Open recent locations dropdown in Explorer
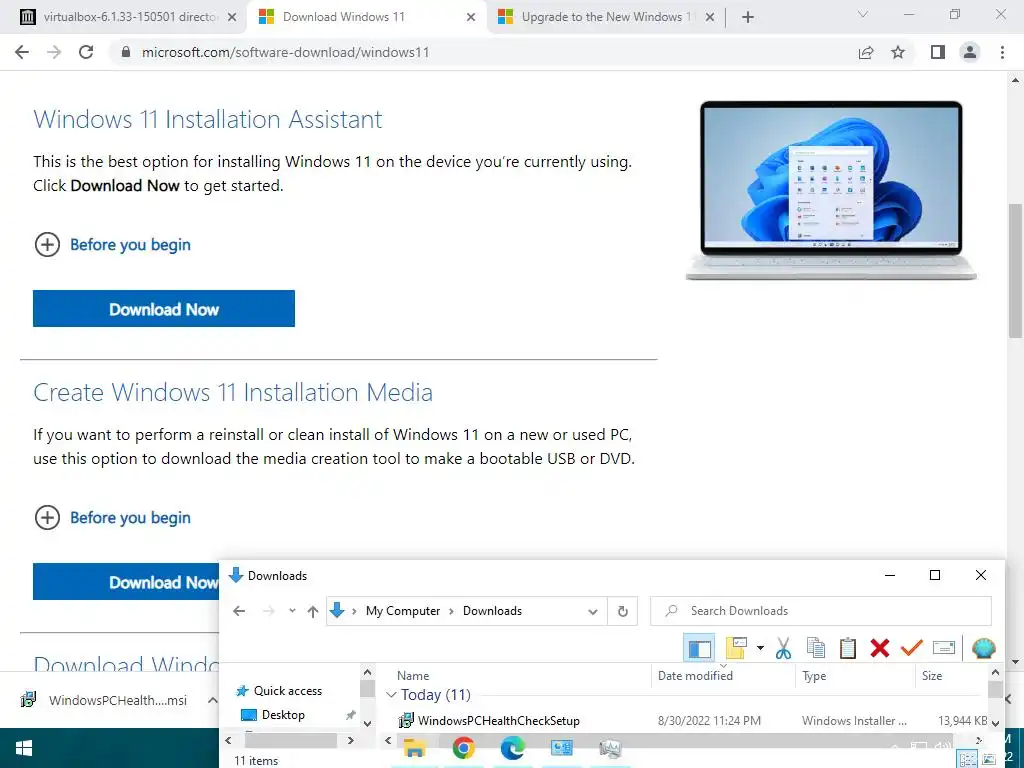The height and width of the screenshot is (768, 1024). (x=292, y=611)
